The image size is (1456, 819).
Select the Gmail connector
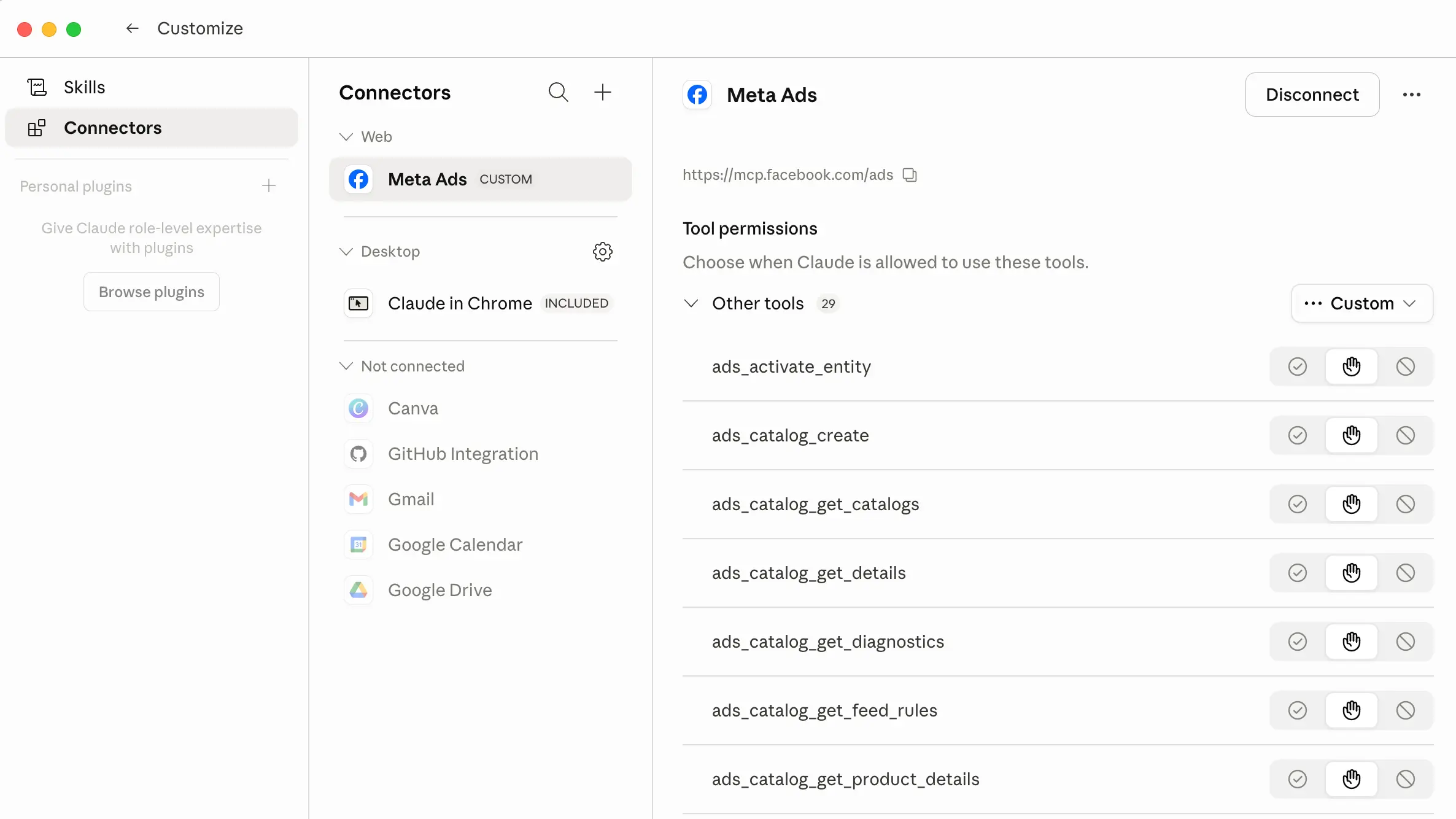(x=481, y=499)
